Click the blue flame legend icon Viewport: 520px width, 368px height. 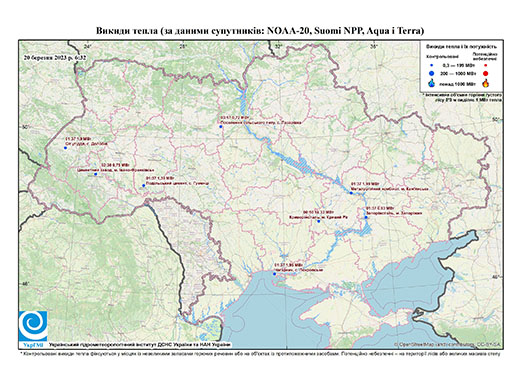coord(432,83)
